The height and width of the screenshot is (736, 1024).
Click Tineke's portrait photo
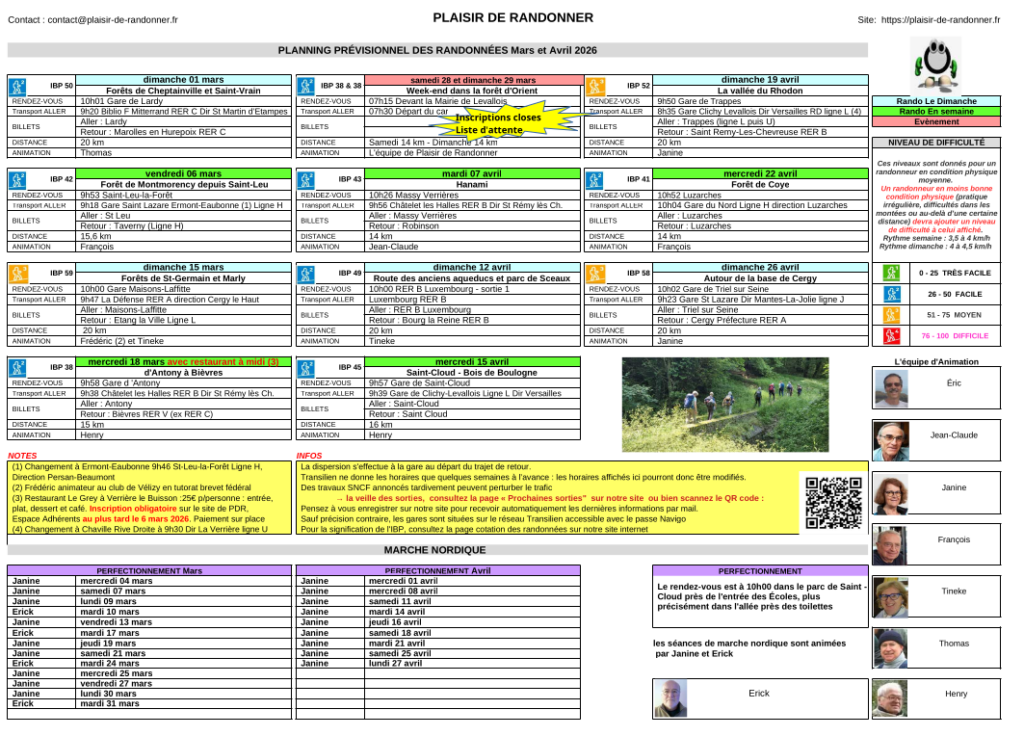pyautogui.click(x=891, y=595)
